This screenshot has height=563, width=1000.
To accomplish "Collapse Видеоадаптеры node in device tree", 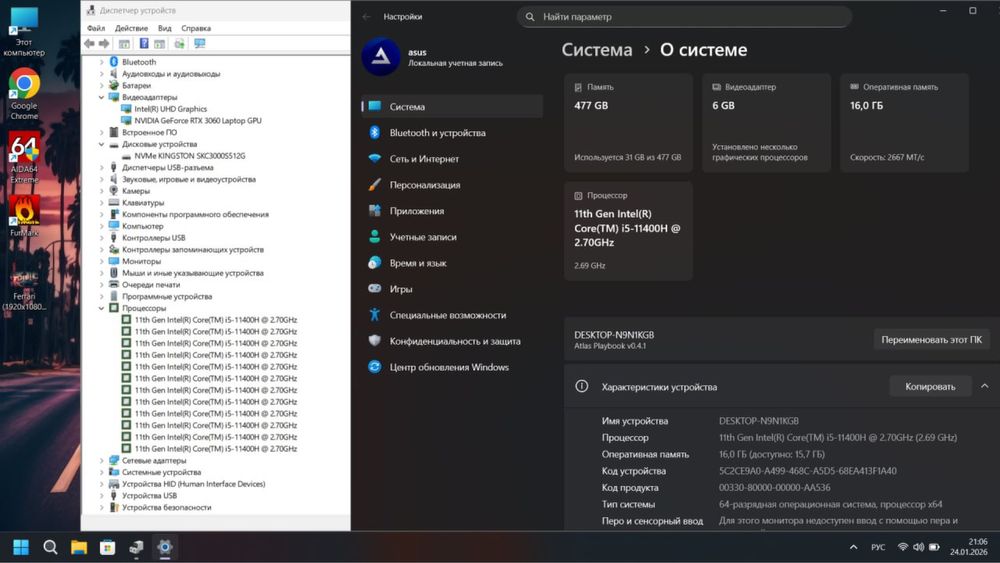I will pos(101,97).
